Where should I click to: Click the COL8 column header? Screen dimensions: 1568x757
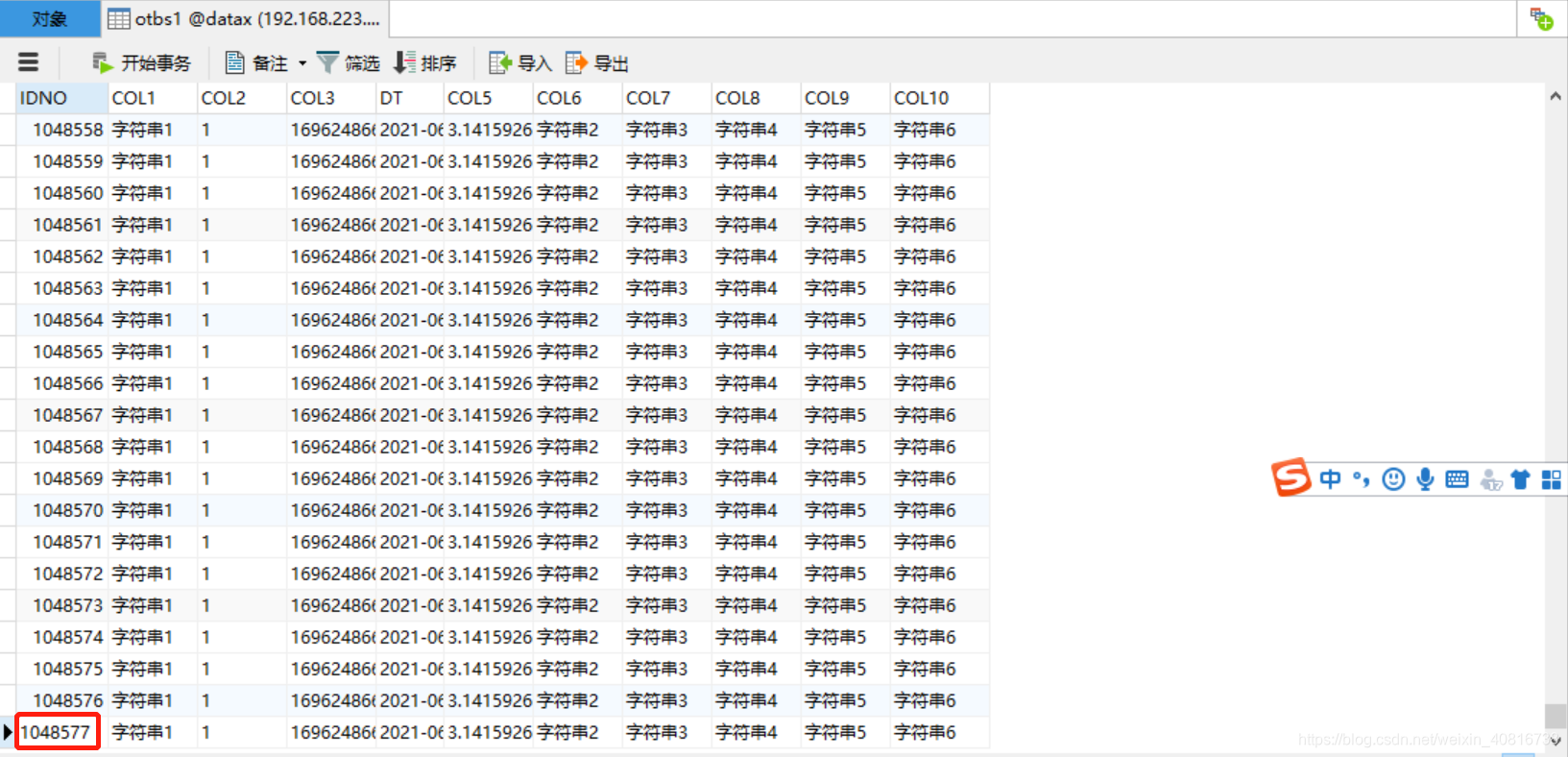[756, 98]
